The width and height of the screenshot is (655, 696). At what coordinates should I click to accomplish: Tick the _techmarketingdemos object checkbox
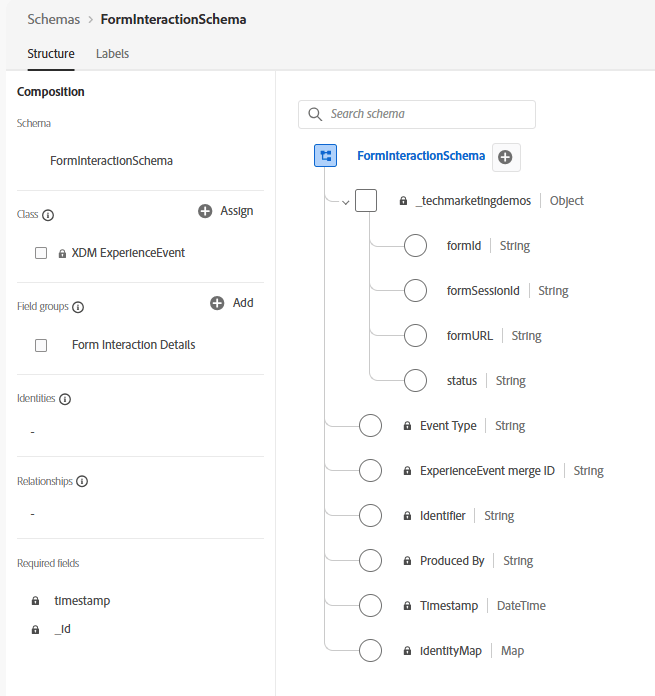click(x=366, y=201)
